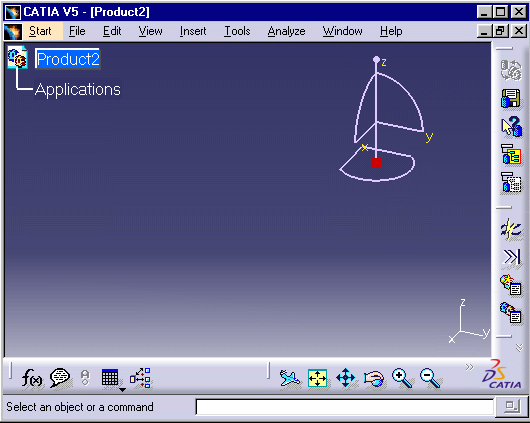
Task: Restore the inner document window
Action: 501,31
